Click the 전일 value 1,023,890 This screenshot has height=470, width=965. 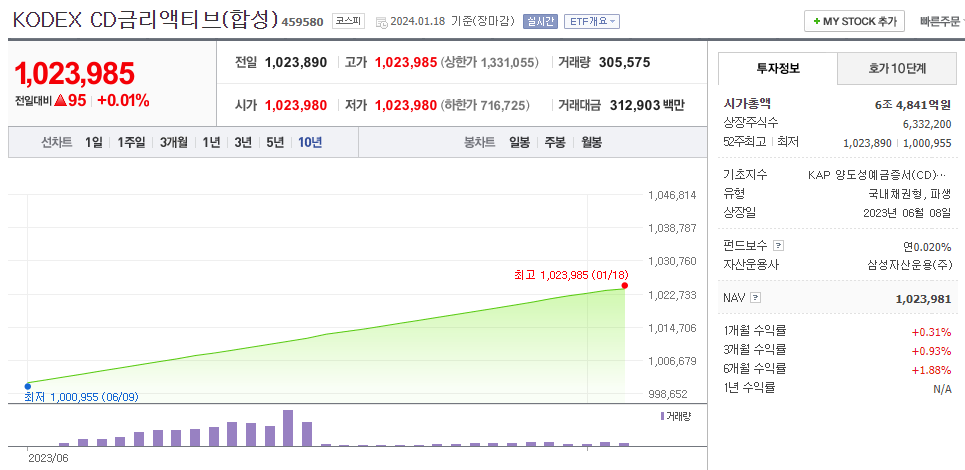[296, 62]
